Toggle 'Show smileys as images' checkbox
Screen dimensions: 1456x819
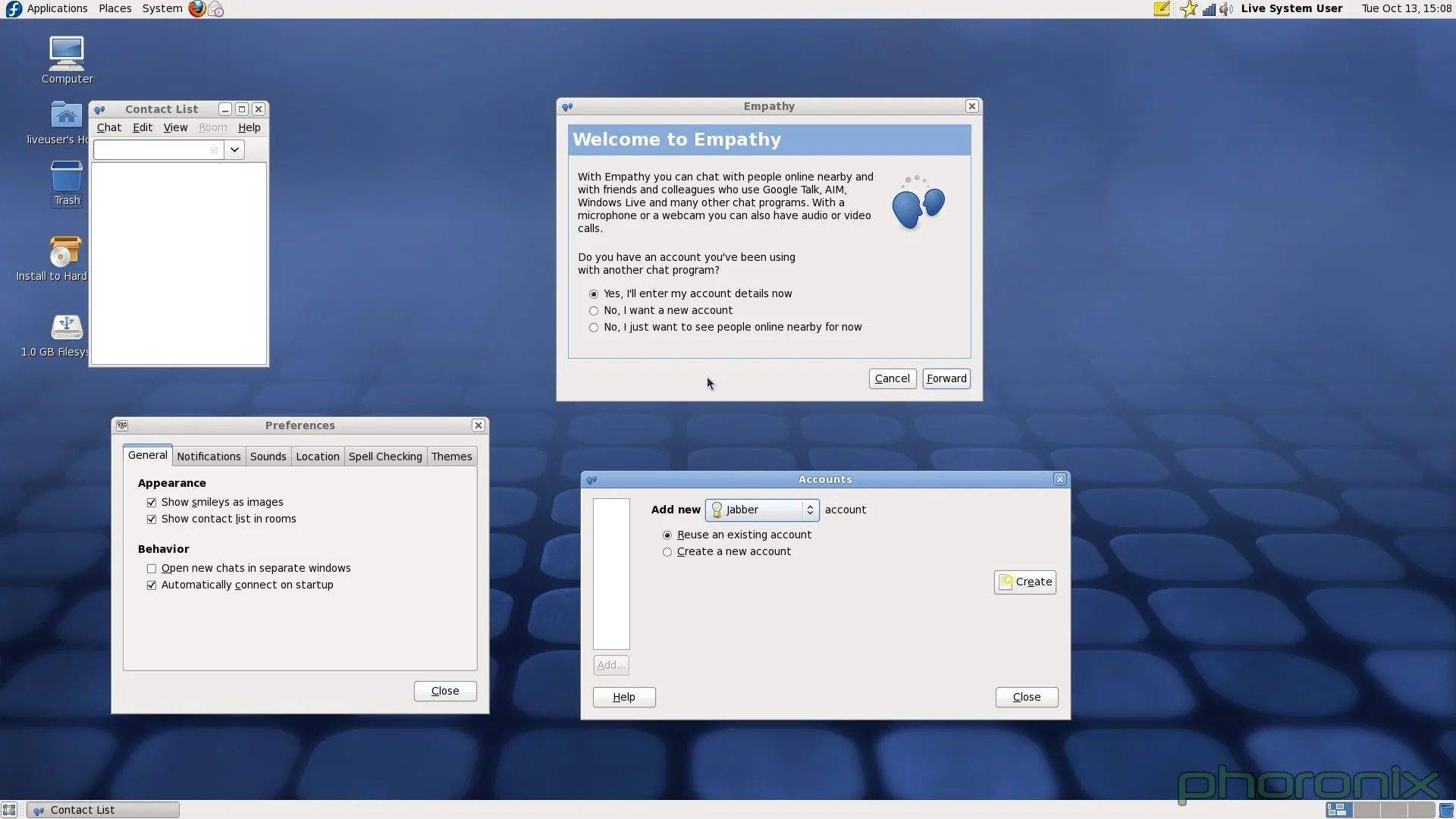tap(215, 503)
